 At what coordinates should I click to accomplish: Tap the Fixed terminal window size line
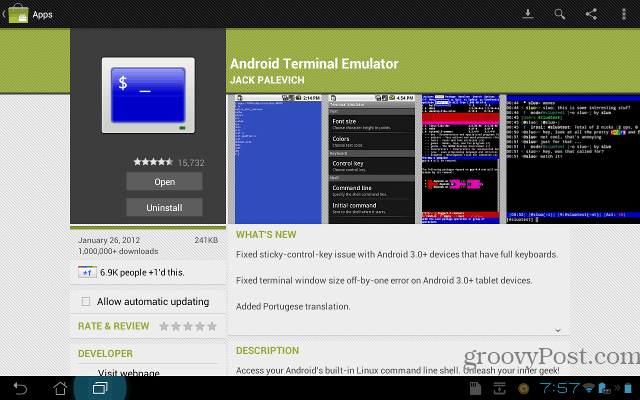[x=384, y=280]
